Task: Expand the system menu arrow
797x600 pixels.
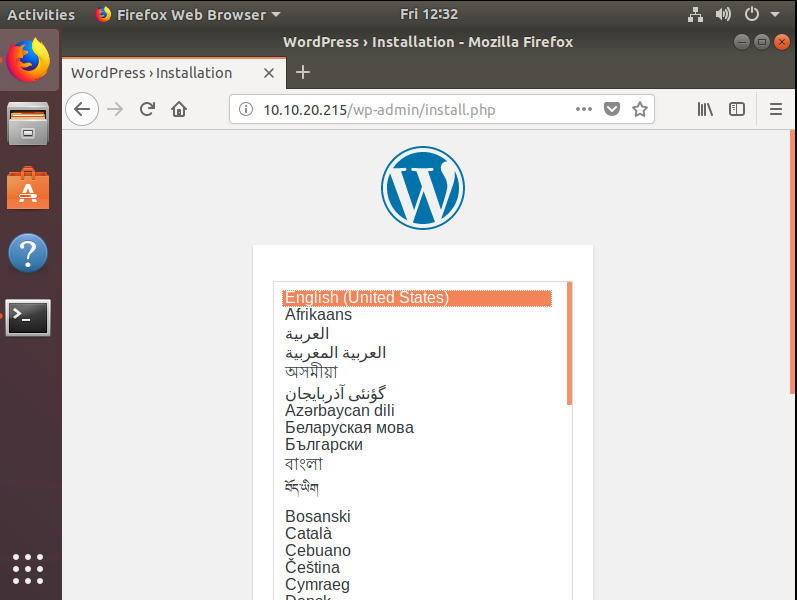Action: 775,15
